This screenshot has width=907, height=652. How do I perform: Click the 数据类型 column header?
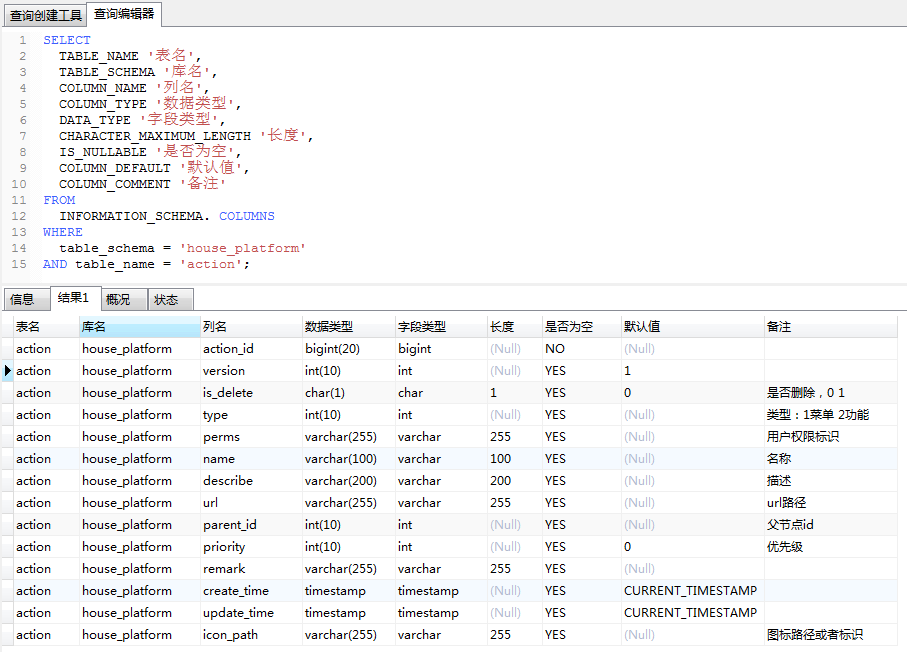point(349,327)
